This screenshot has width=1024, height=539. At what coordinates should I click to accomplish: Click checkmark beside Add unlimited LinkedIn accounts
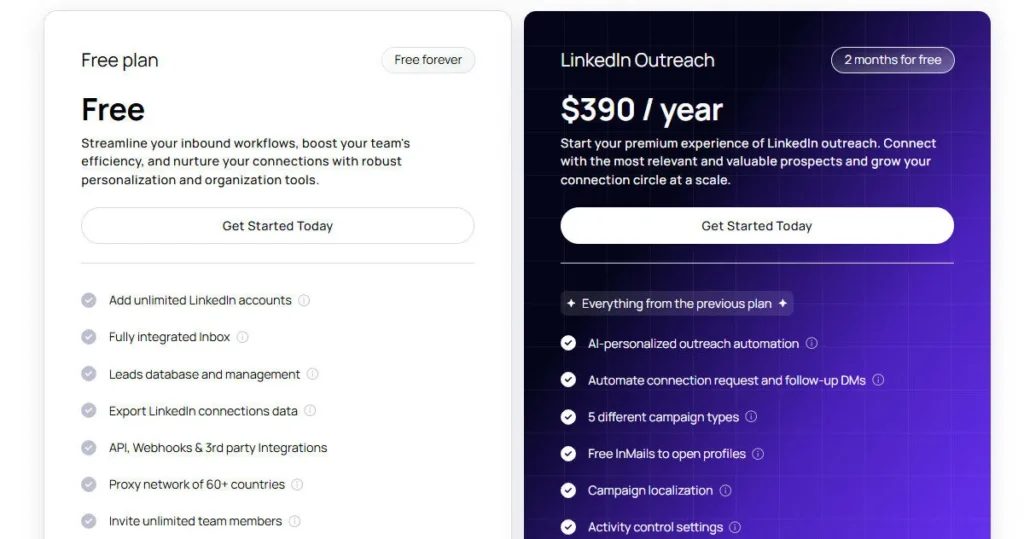89,300
